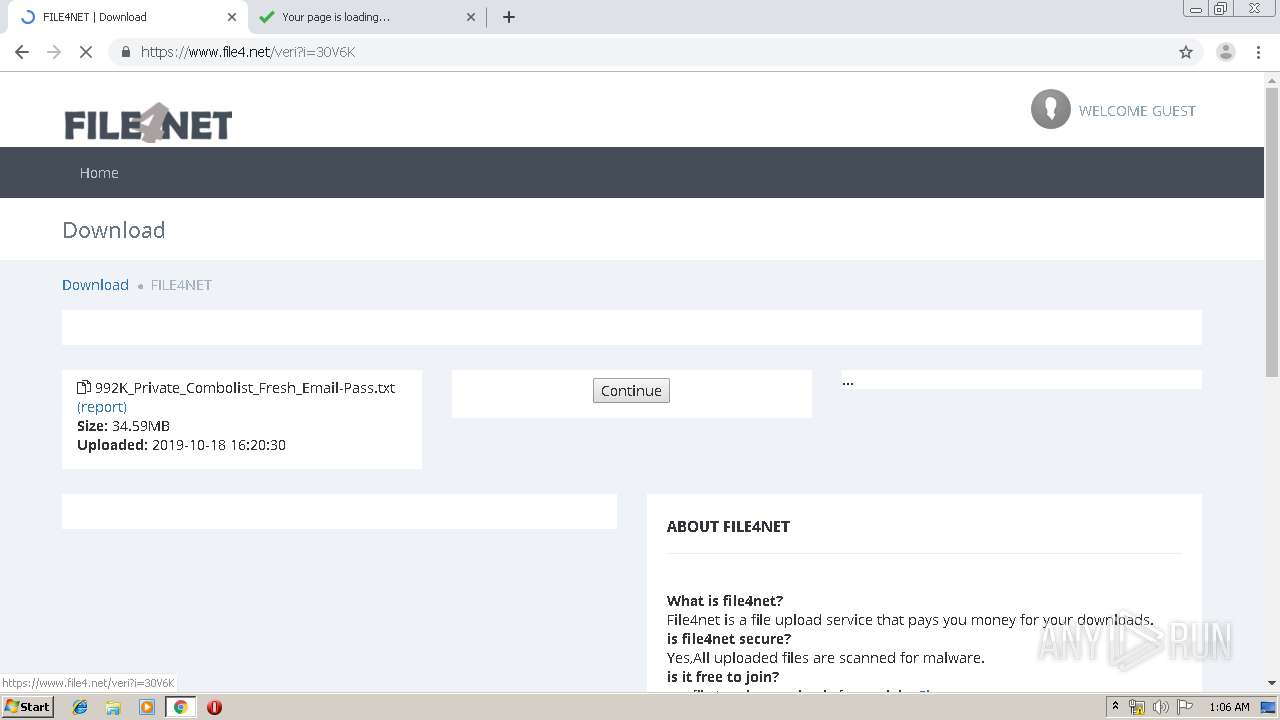
Task: Select the FILE4NET | Download tab
Action: click(127, 17)
